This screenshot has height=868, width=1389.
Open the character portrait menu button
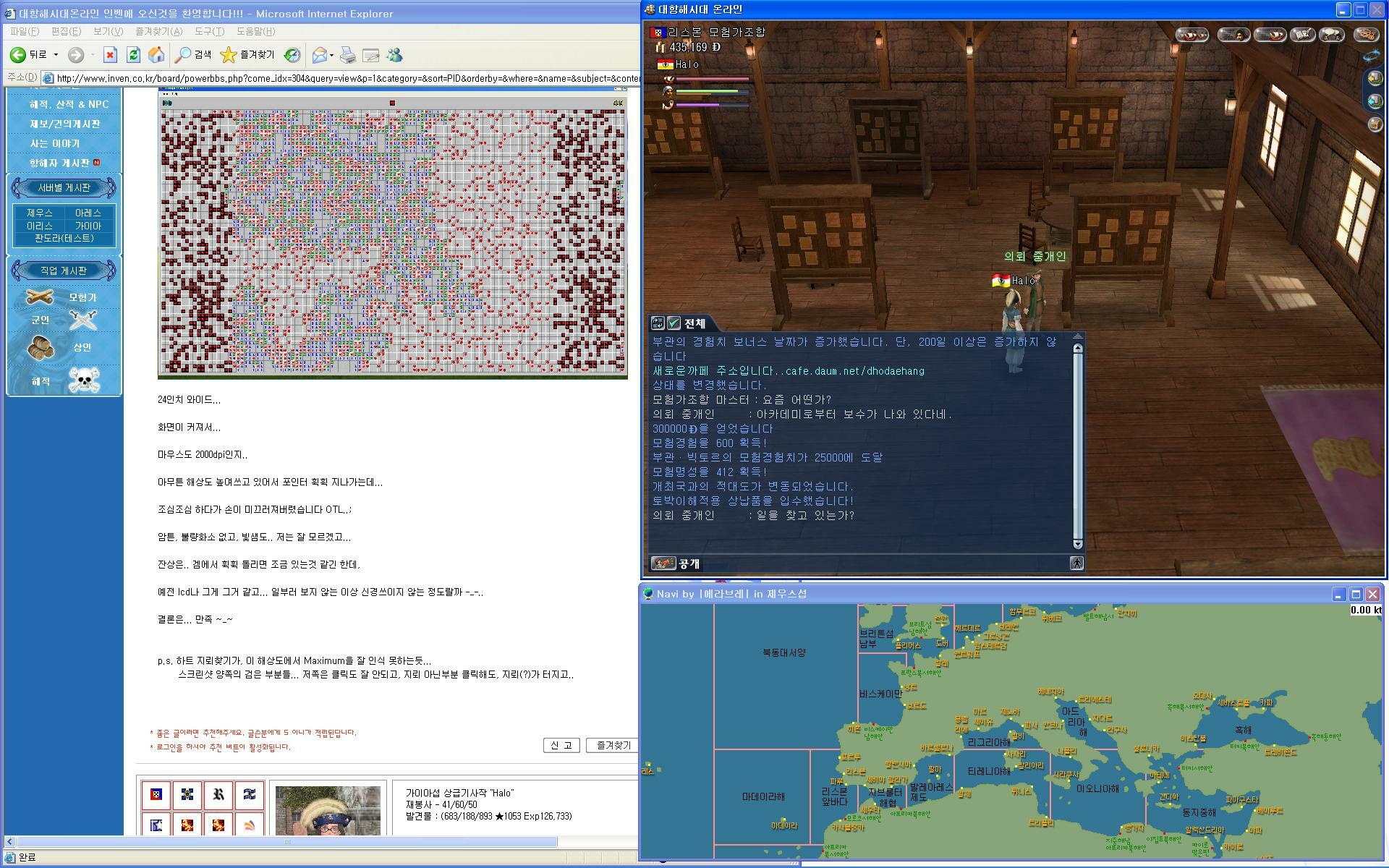coord(1234,35)
